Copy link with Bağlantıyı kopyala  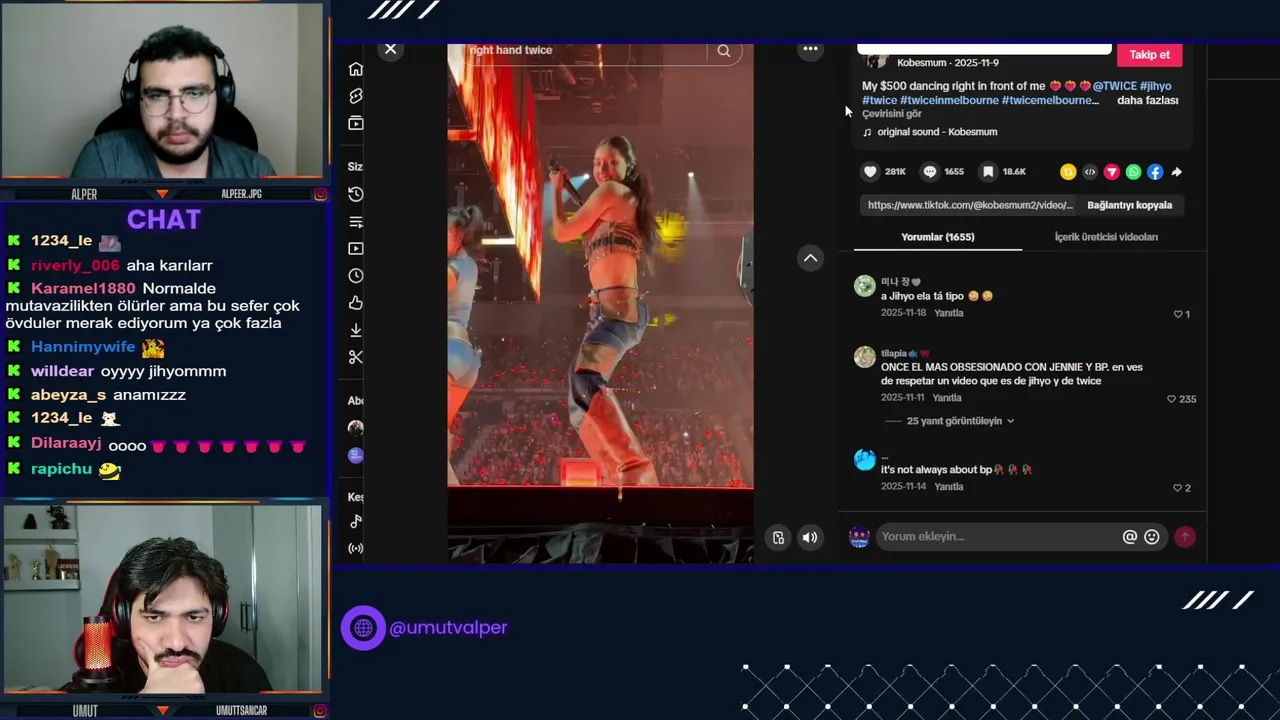pyautogui.click(x=1129, y=205)
